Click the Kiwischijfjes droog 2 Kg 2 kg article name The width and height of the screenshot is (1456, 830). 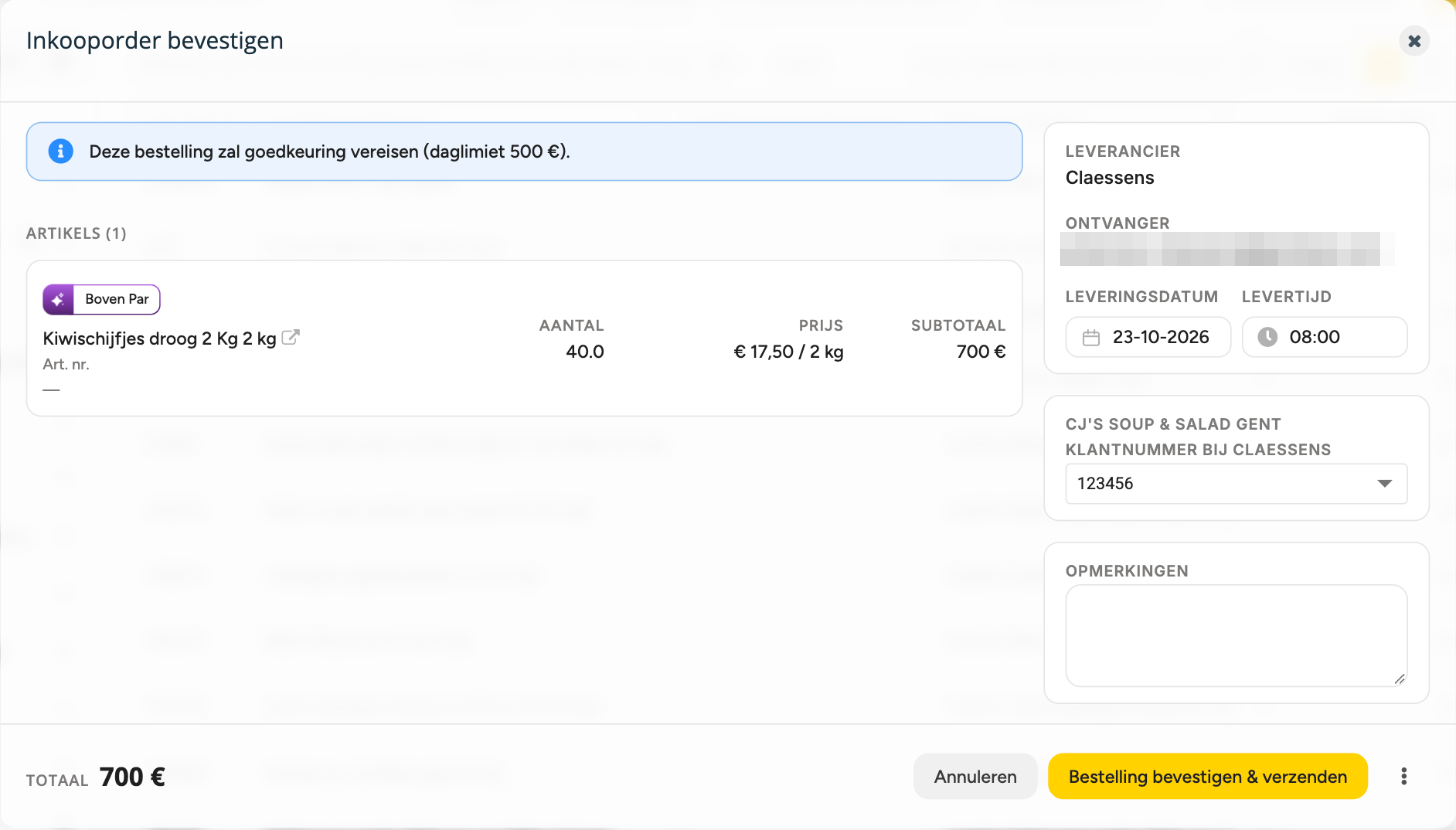160,338
